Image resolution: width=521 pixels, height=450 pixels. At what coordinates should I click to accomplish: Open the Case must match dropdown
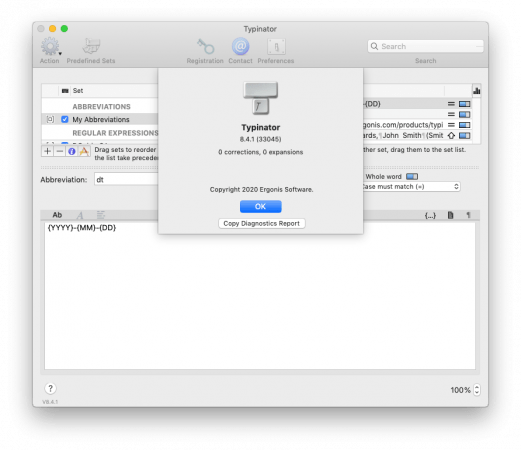(412, 186)
